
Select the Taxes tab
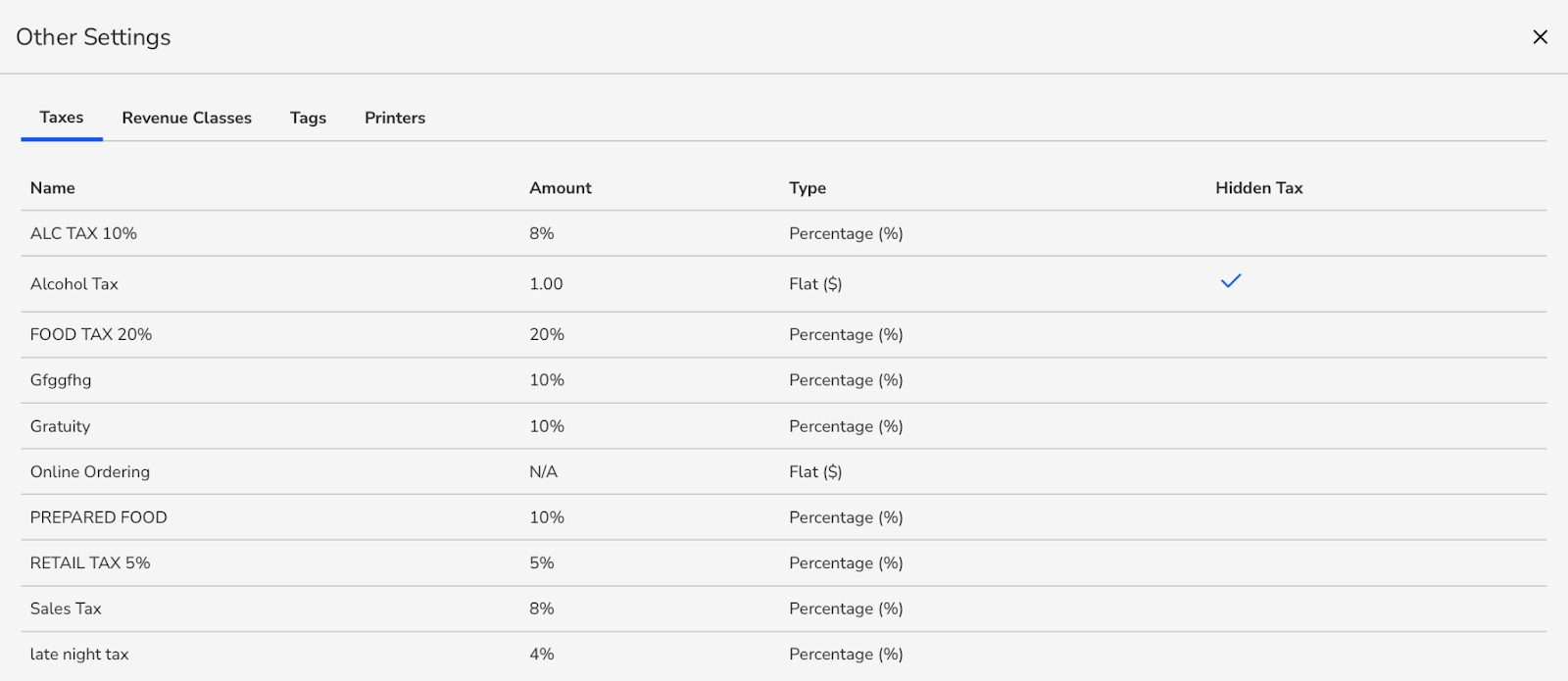(x=62, y=118)
